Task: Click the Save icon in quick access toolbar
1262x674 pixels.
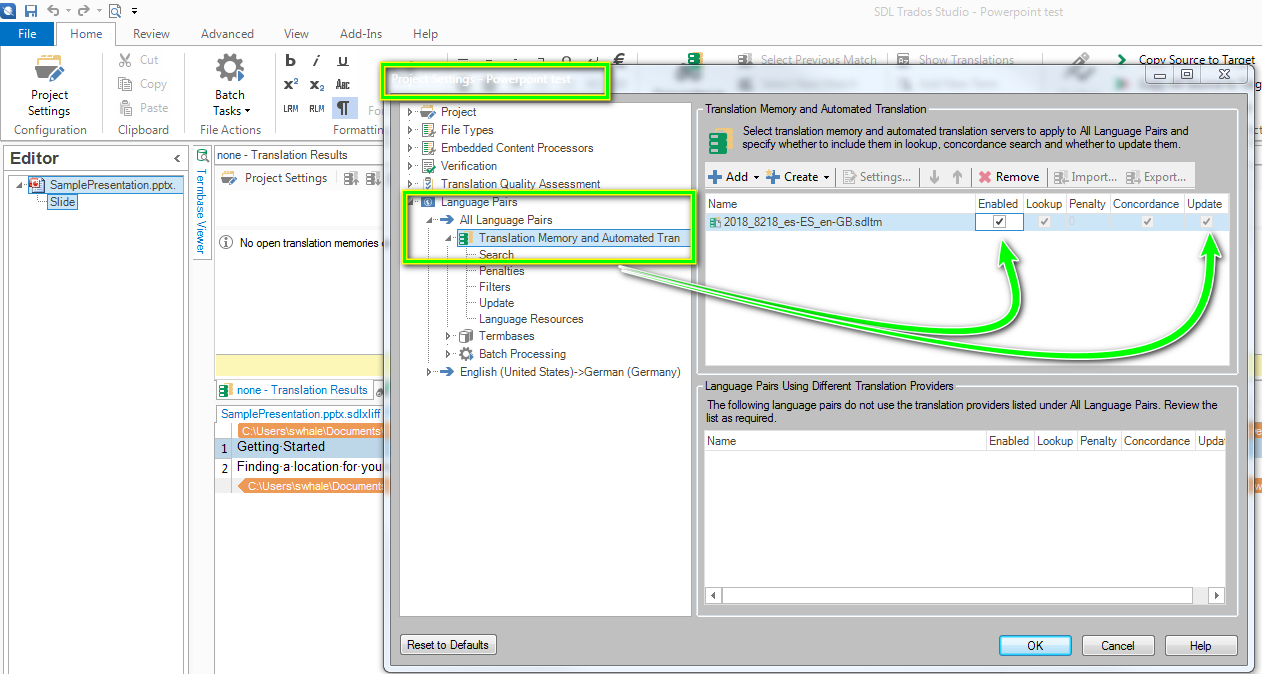Action: [x=31, y=11]
